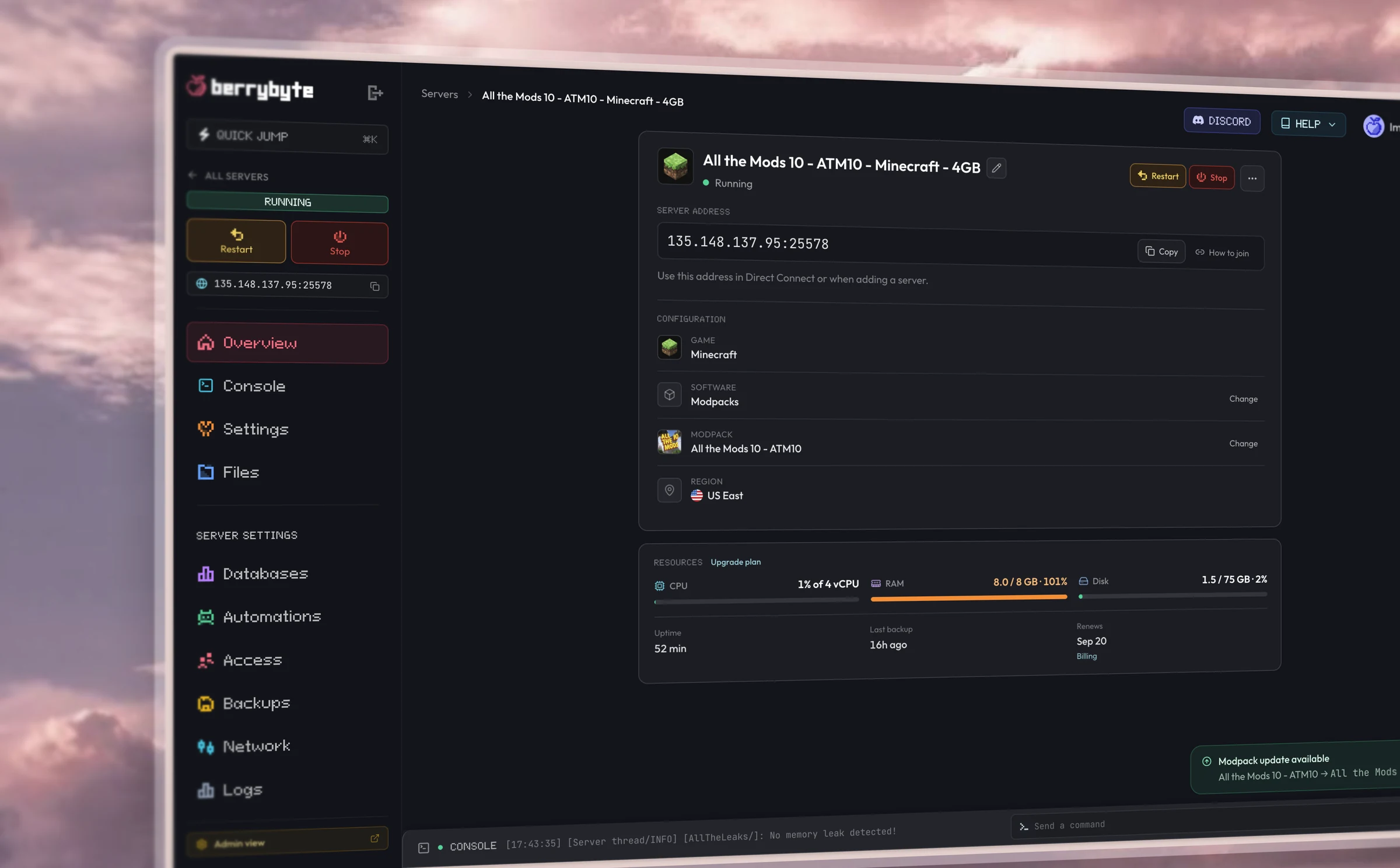Viewport: 1400px width, 868px height.
Task: Open the Billing link
Action: tap(1087, 656)
